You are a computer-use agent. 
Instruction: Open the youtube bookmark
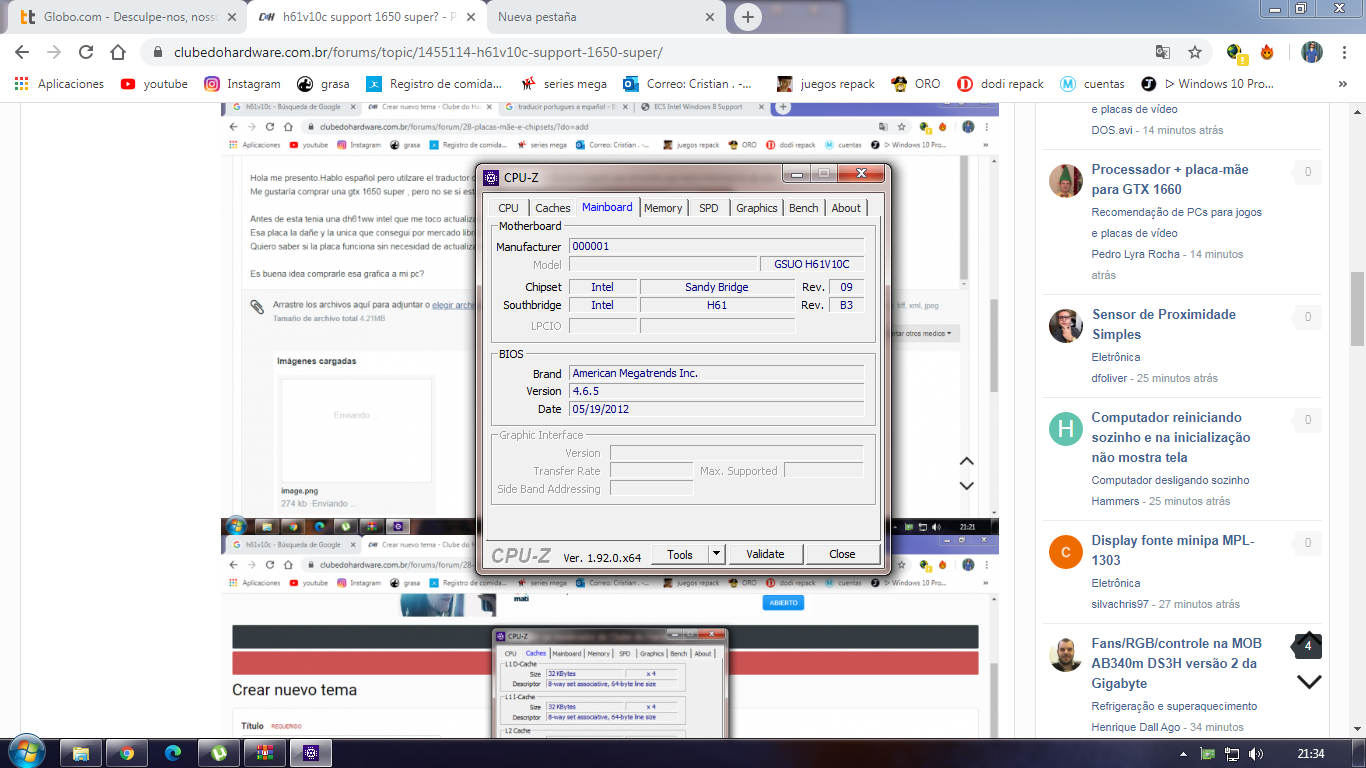click(x=154, y=84)
